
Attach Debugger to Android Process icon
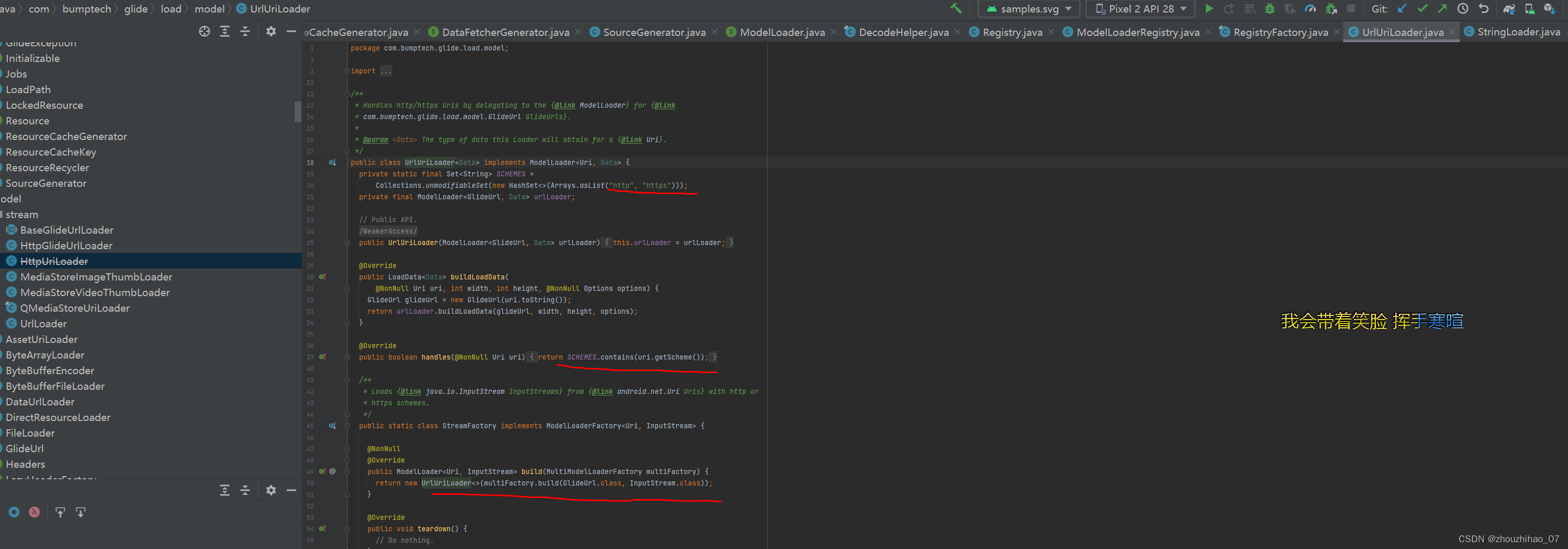point(1331,8)
